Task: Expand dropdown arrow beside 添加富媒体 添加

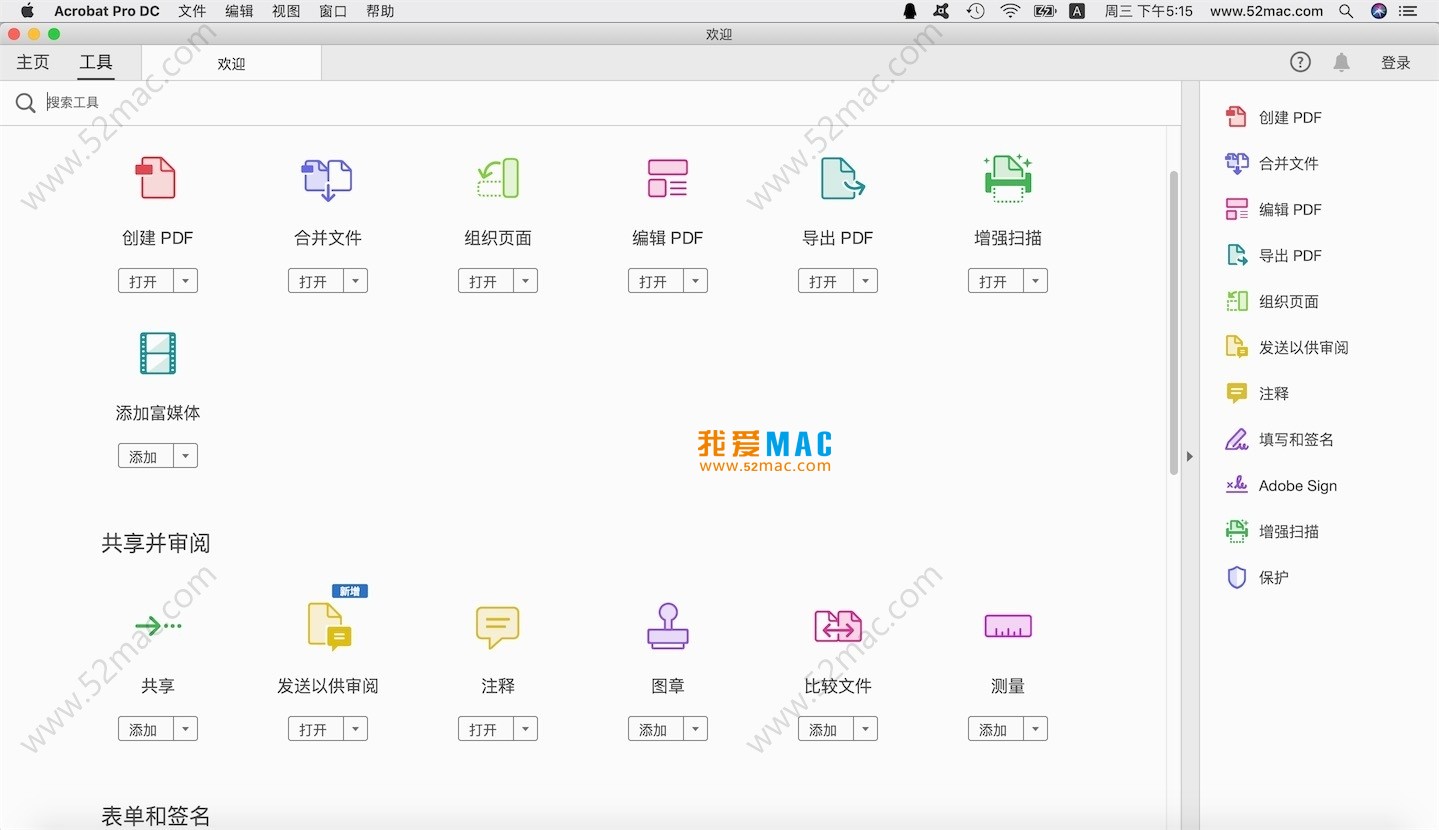Action: tap(185, 456)
